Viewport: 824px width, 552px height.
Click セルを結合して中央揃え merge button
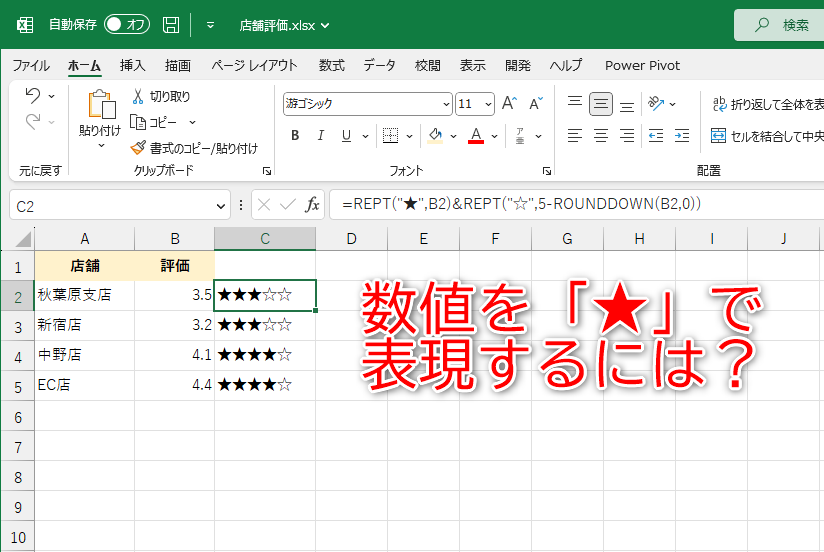[767, 136]
